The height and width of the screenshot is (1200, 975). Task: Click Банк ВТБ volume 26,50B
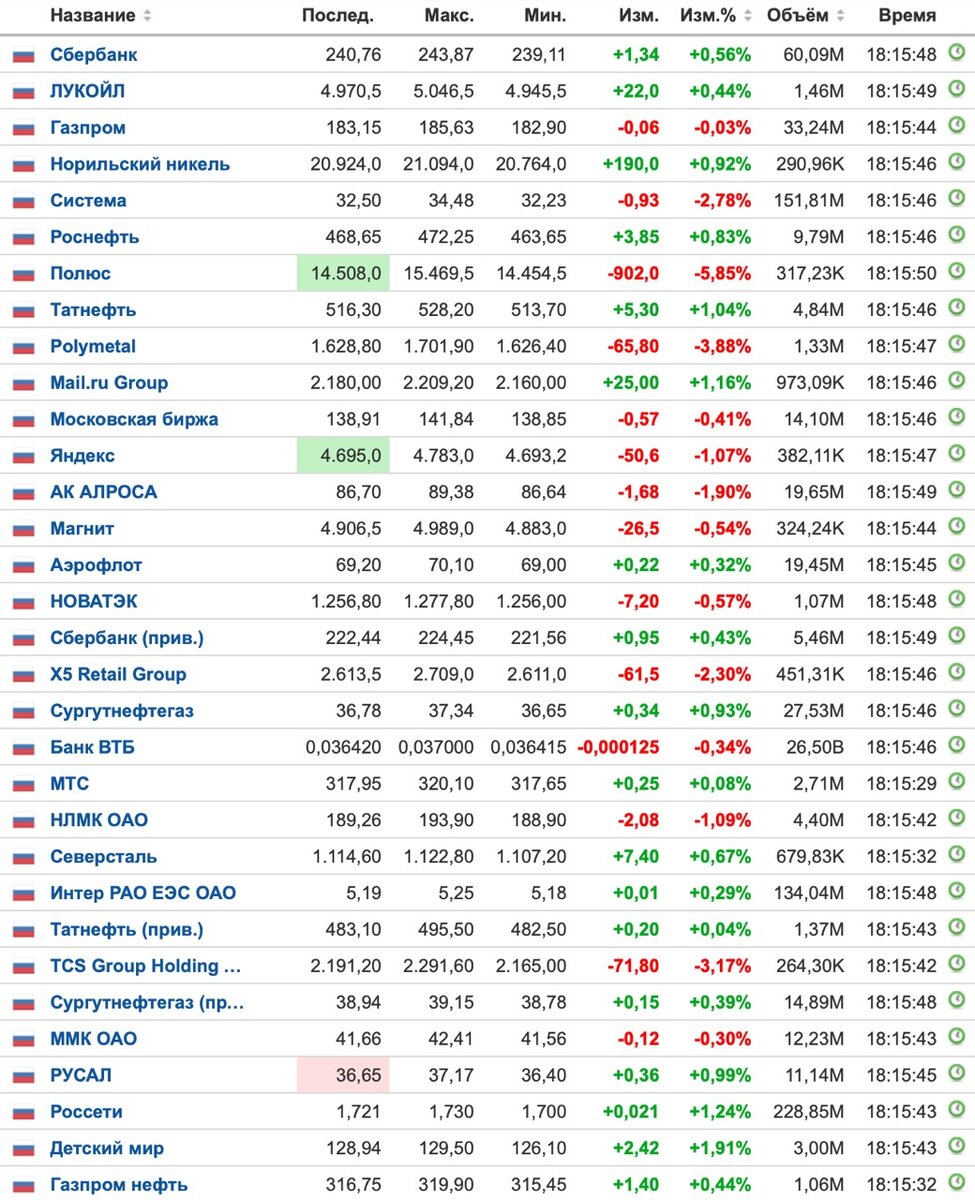(815, 747)
